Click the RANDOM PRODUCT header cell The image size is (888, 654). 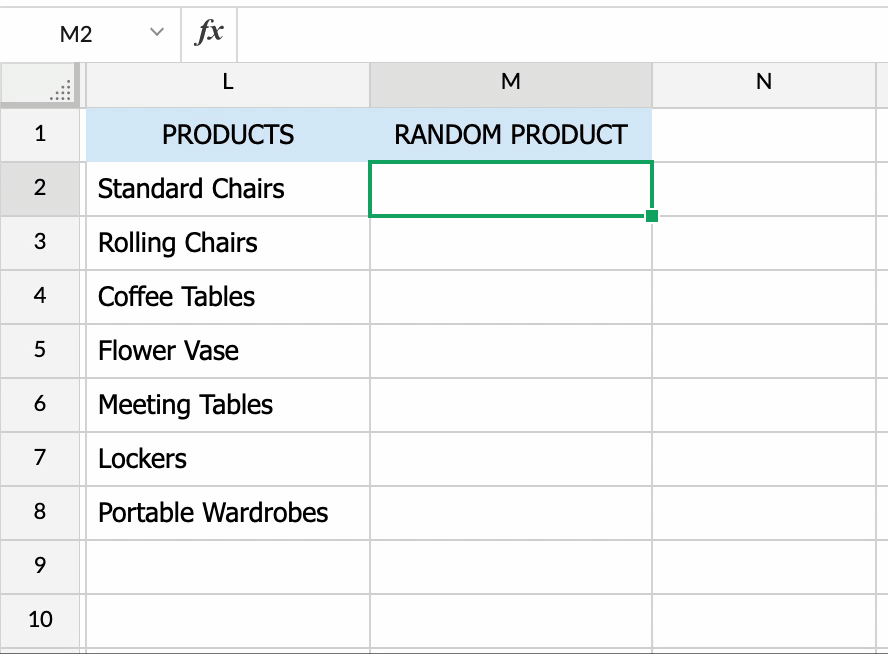[510, 134]
